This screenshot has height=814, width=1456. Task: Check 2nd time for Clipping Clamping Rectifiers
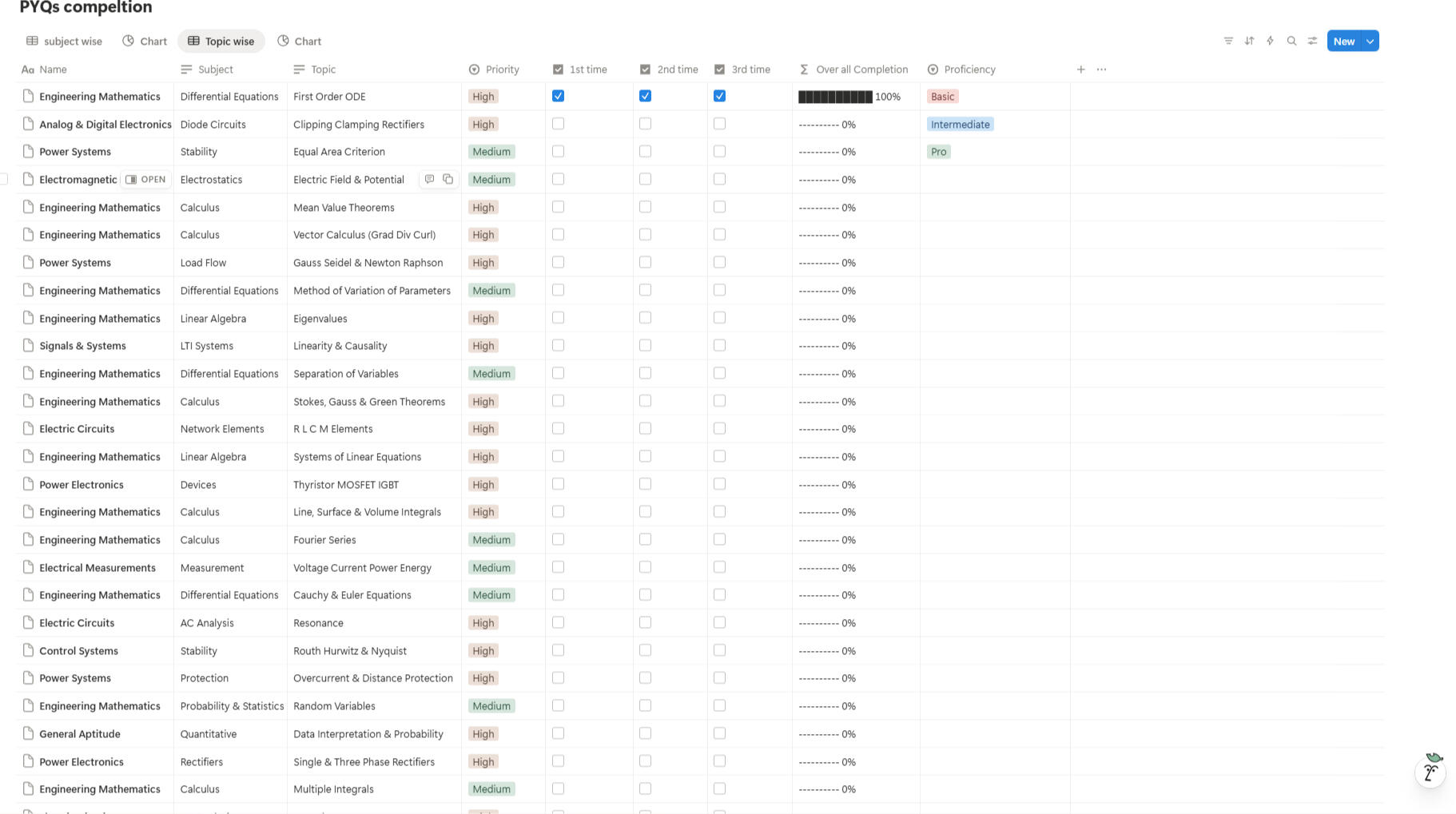pos(645,124)
